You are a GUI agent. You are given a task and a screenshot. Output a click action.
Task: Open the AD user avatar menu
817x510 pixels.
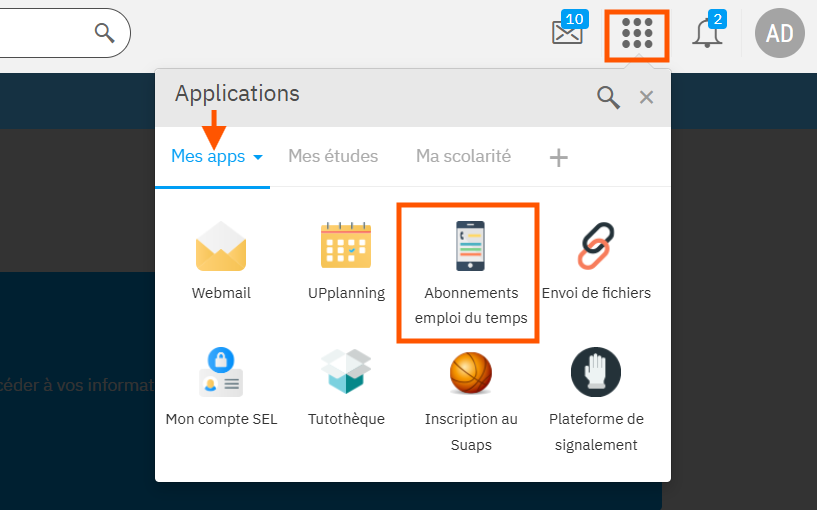(x=779, y=34)
